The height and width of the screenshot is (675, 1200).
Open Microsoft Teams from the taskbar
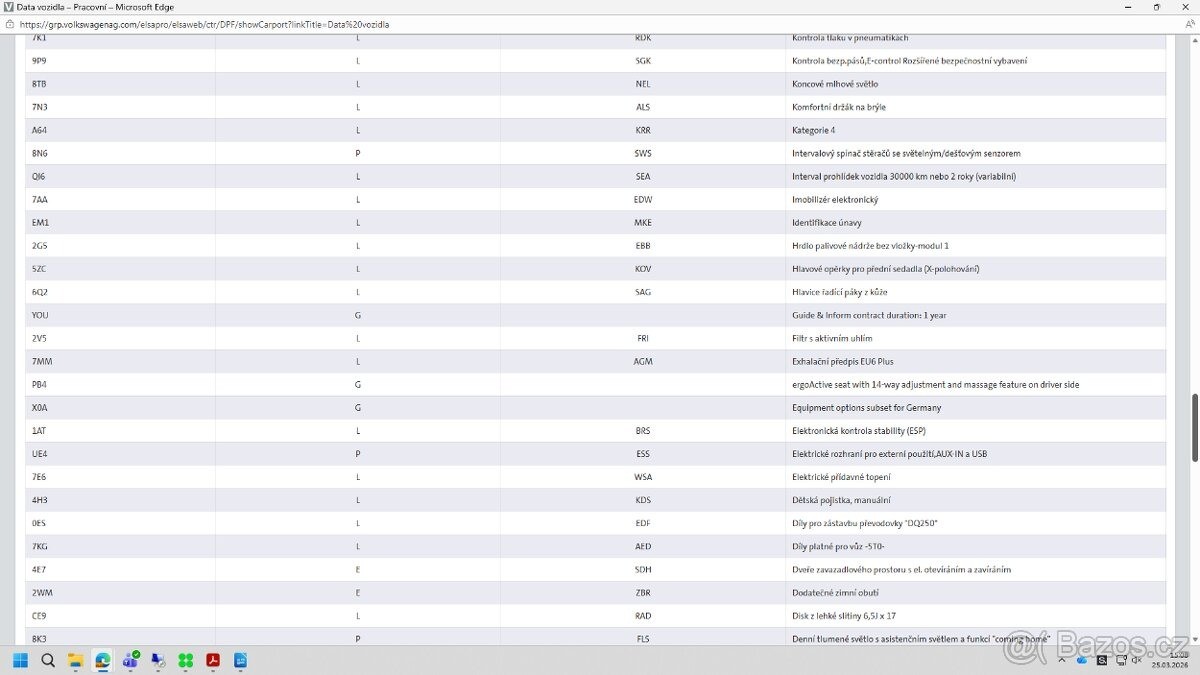click(x=130, y=660)
